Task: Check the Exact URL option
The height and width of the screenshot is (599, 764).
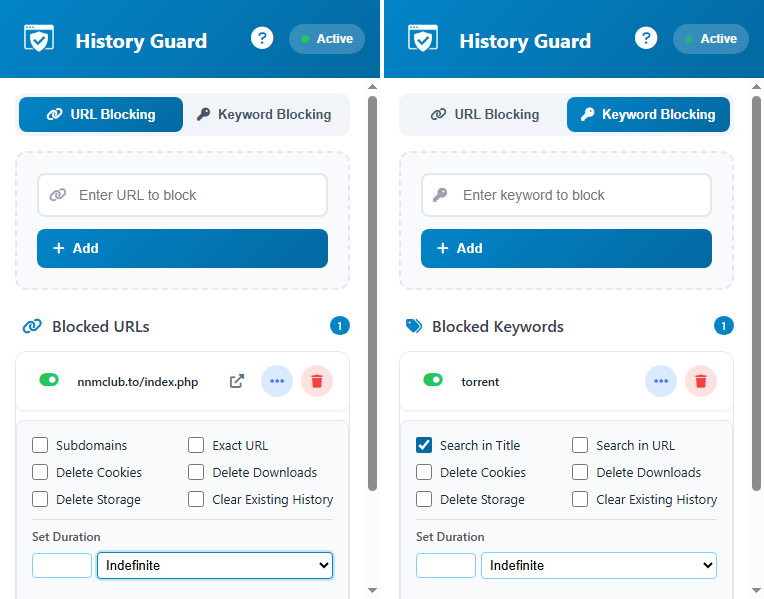Action: 196,445
